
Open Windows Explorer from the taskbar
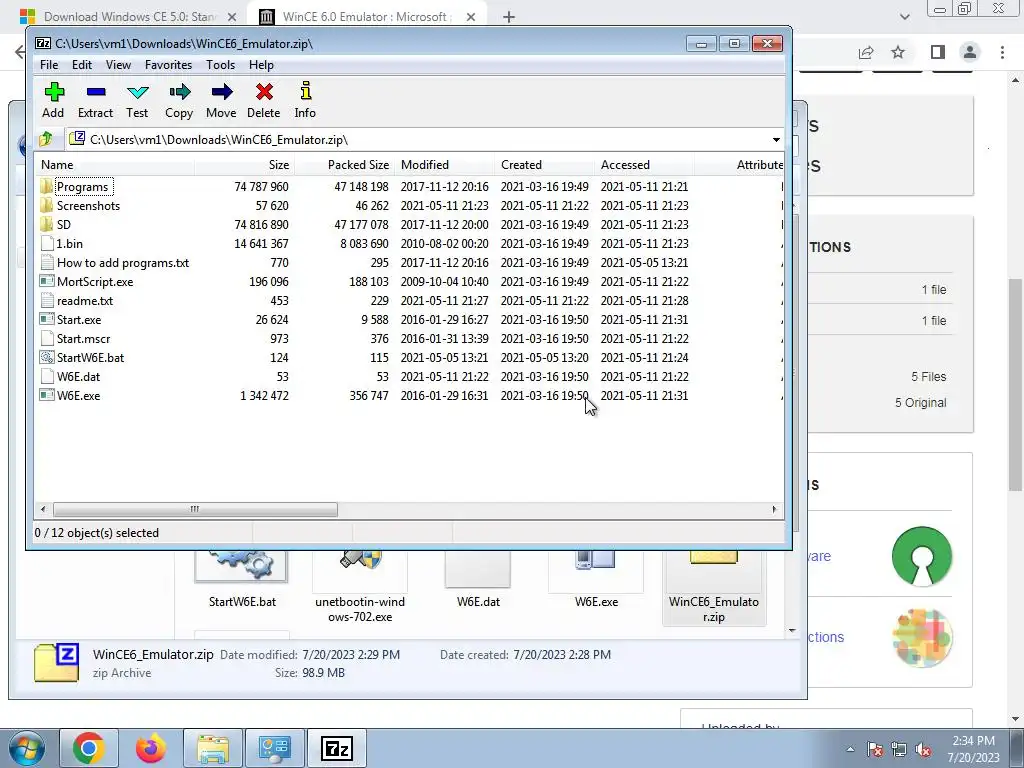tap(213, 748)
